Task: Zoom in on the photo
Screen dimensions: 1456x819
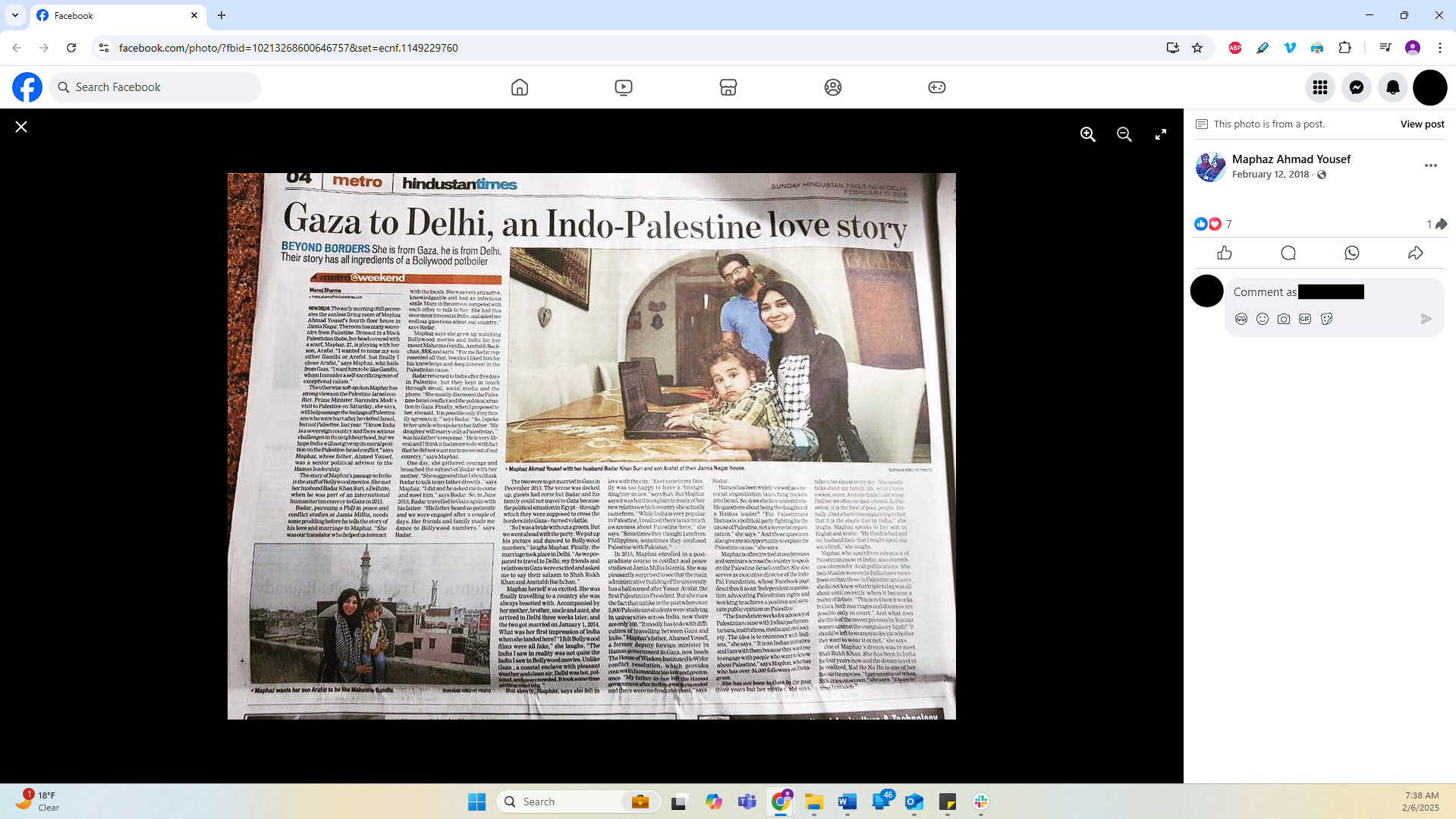Action: [x=1087, y=134]
